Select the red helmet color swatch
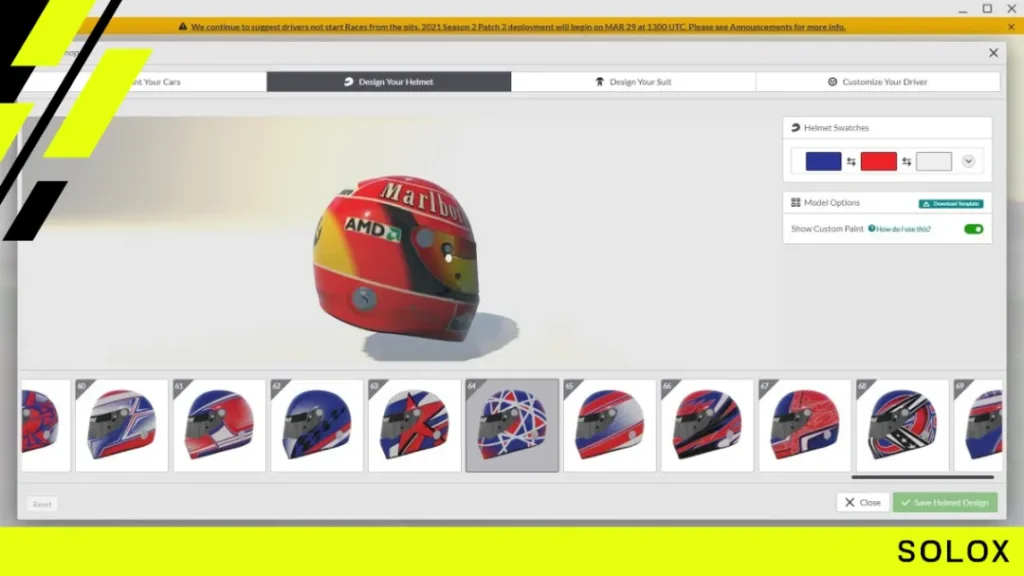Viewport: 1024px width, 576px height. 878,161
